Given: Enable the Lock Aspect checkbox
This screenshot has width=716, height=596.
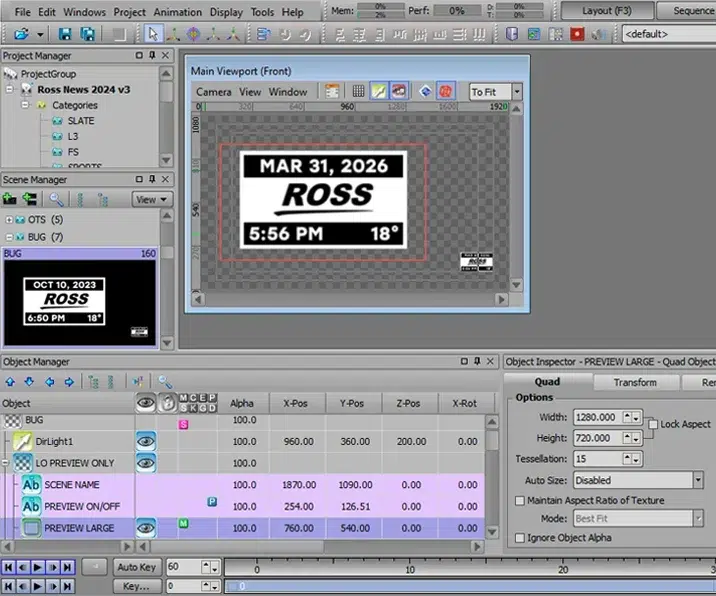Looking at the screenshot, I should 653,424.
